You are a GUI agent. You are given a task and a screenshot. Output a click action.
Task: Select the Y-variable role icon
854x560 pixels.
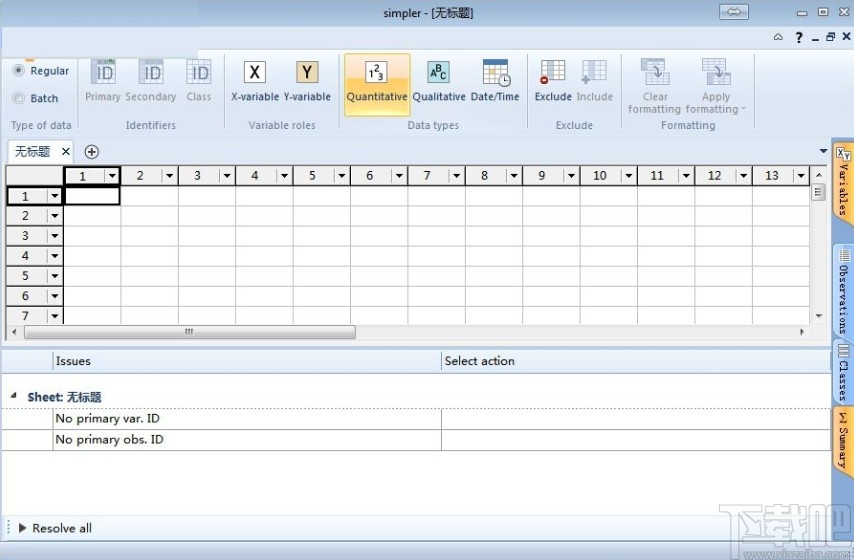[307, 73]
